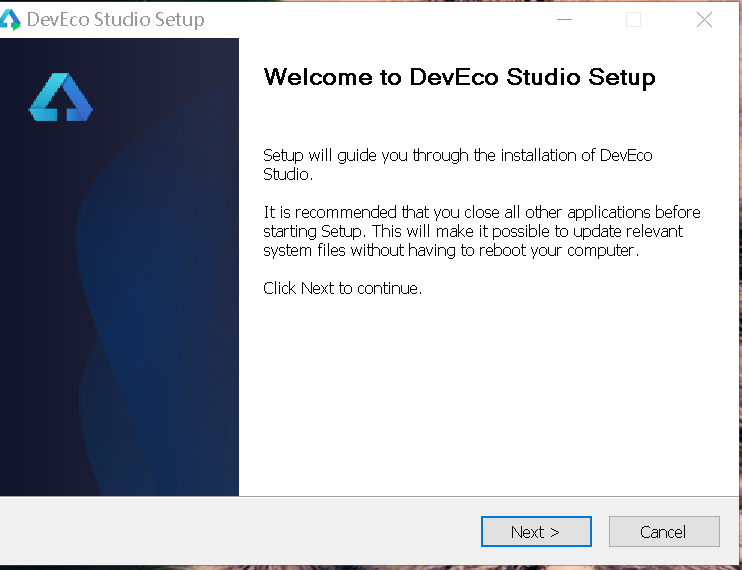Click the paragraph recommending closing other applications

click(x=481, y=231)
